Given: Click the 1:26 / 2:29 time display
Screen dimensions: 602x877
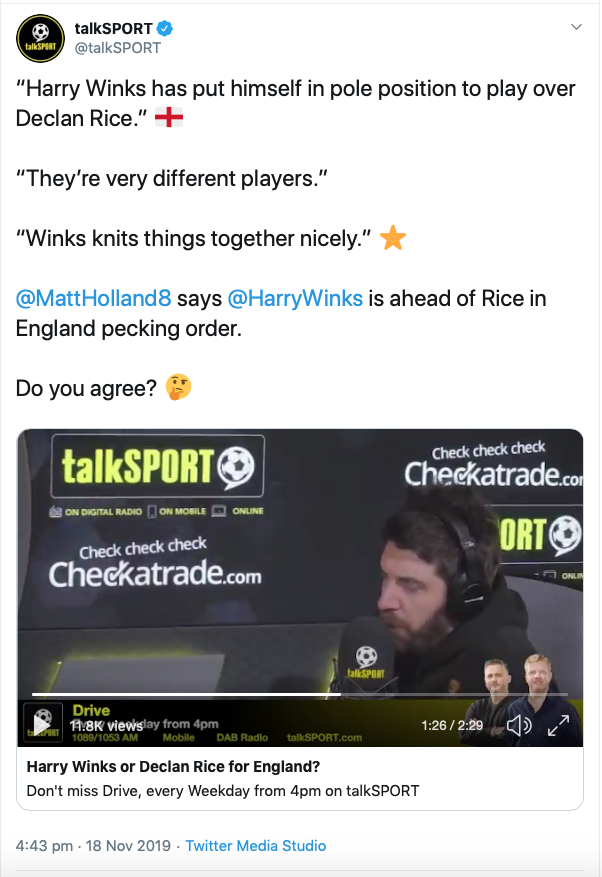Looking at the screenshot, I should click(x=452, y=725).
